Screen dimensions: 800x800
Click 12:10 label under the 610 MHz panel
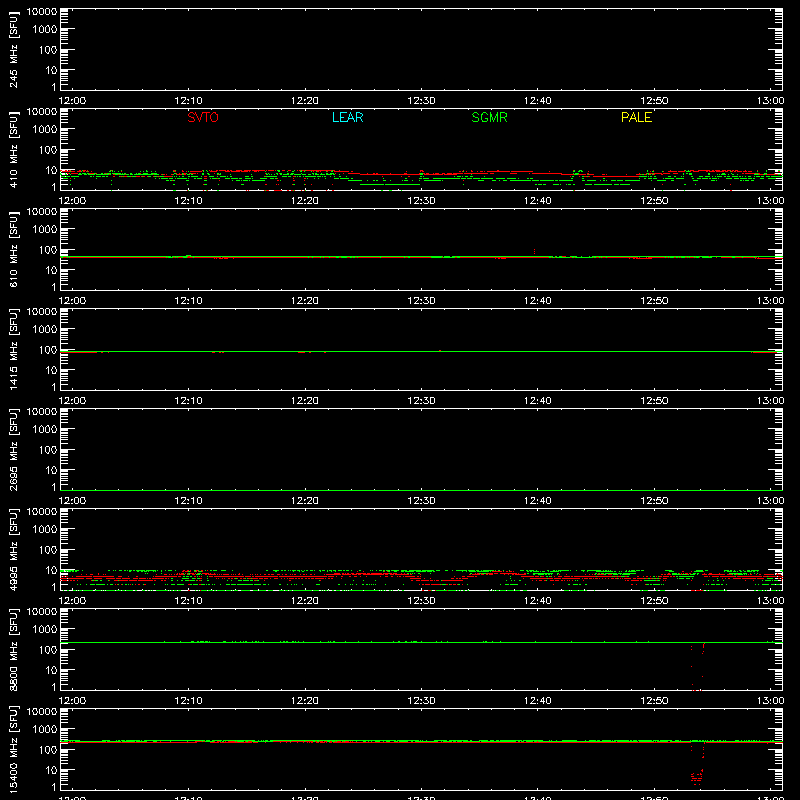188,301
